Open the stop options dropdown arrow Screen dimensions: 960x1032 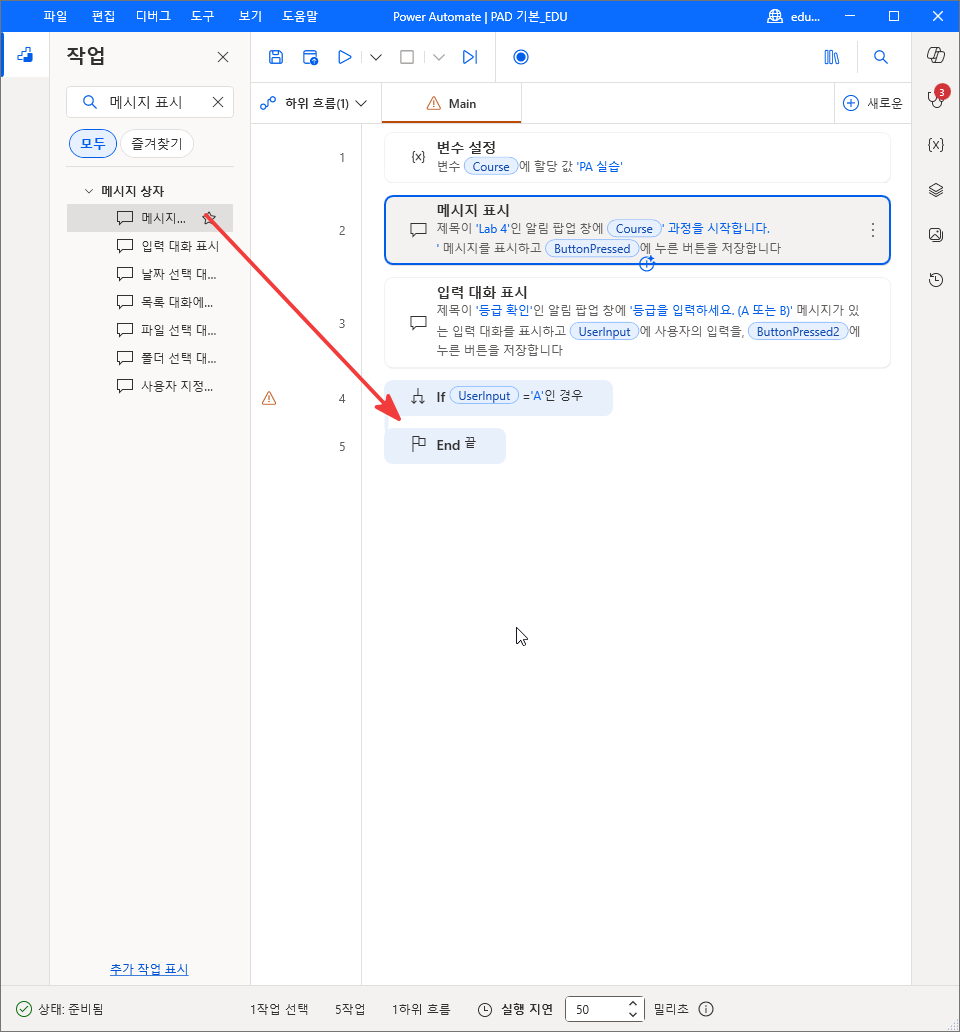pos(439,57)
